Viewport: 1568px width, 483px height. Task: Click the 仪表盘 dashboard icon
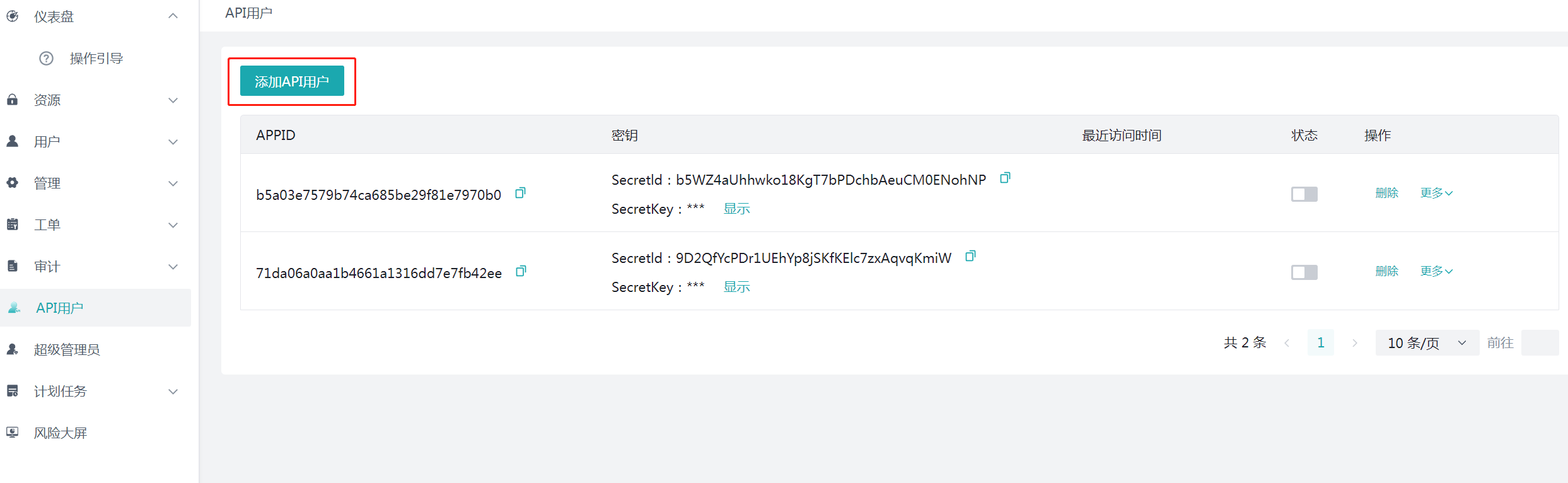click(x=13, y=16)
